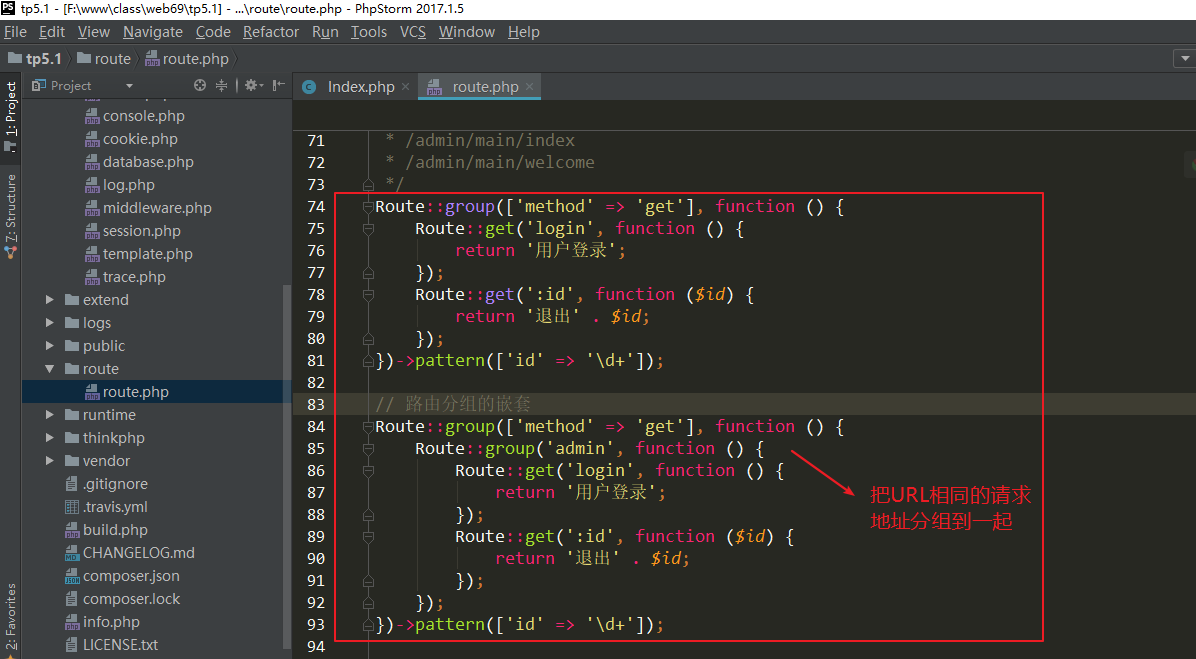Fold the code block at line 89
This screenshot has height=659, width=1196.
368,536
